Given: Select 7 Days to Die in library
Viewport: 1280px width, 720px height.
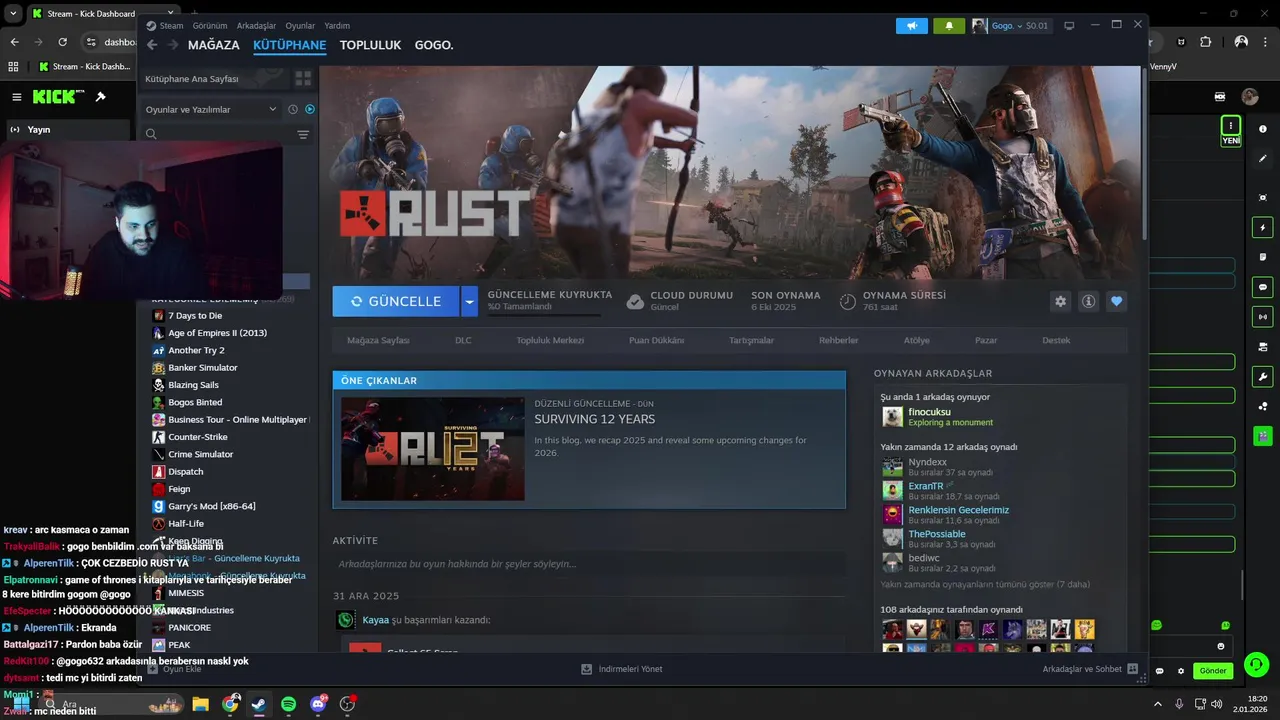Looking at the screenshot, I should click(x=195, y=315).
